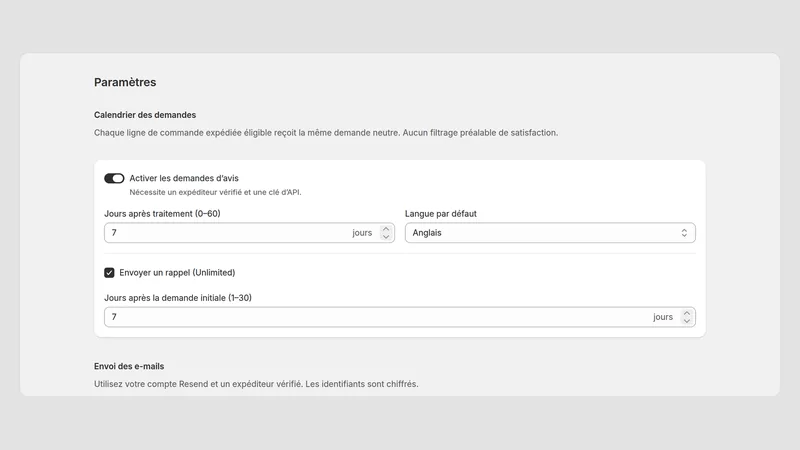The width and height of the screenshot is (800, 450).
Task: Click 'Chaque ligne de commande' description text
Action: 326,133
